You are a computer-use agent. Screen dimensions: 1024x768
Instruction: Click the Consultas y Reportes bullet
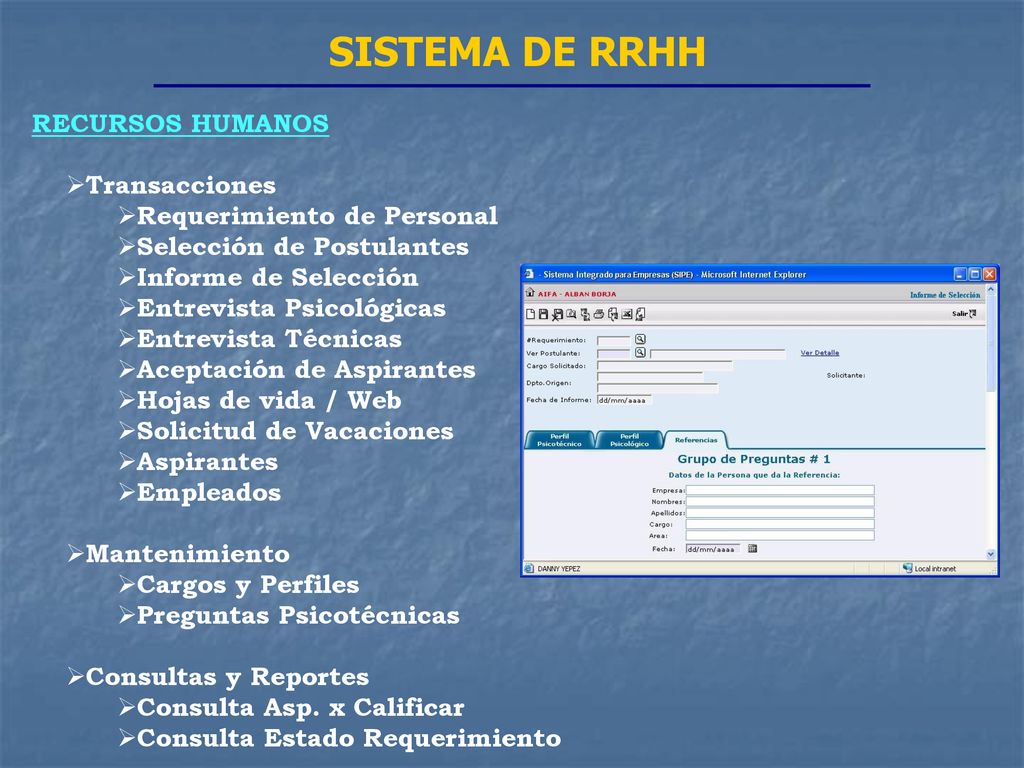pos(227,677)
